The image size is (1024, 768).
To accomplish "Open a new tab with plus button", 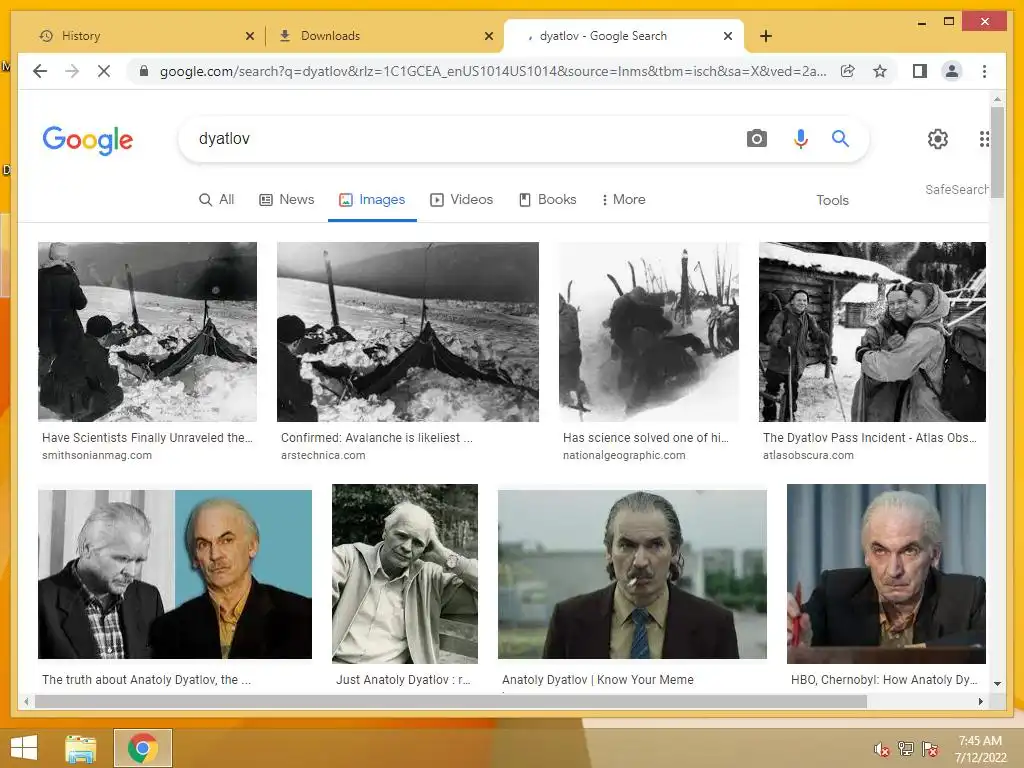I will [x=766, y=36].
